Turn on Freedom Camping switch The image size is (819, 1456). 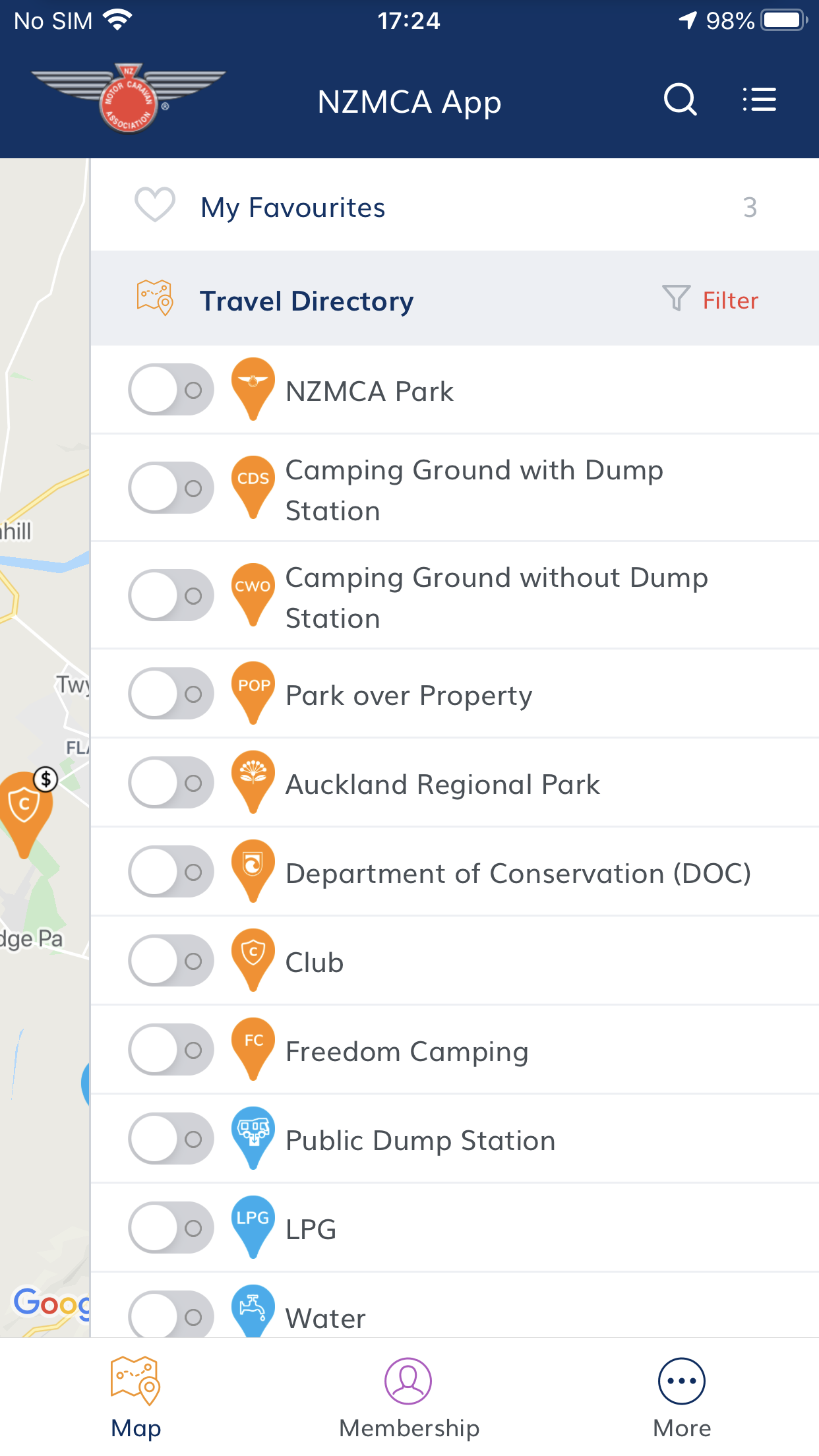point(171,1050)
